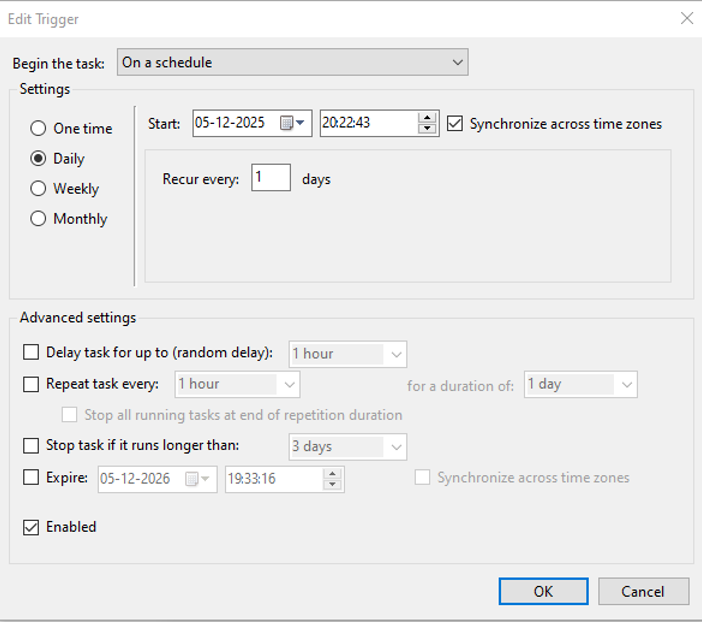Uncheck the Enabled checkbox
The width and height of the screenshot is (702, 622).
coord(31,527)
